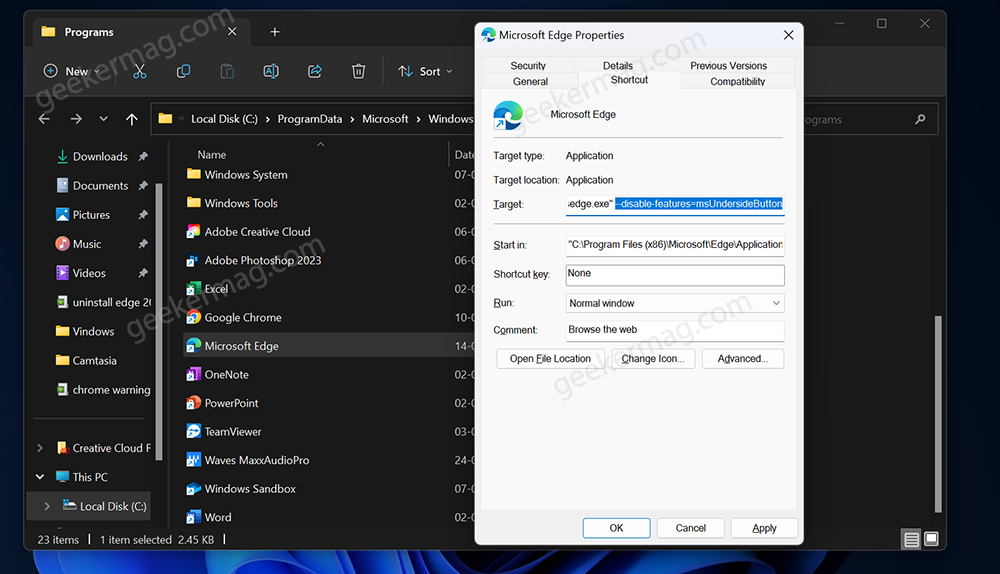Click the Cut scissors icon in toolbar
Screen dimensions: 1000x574
(x=140, y=71)
